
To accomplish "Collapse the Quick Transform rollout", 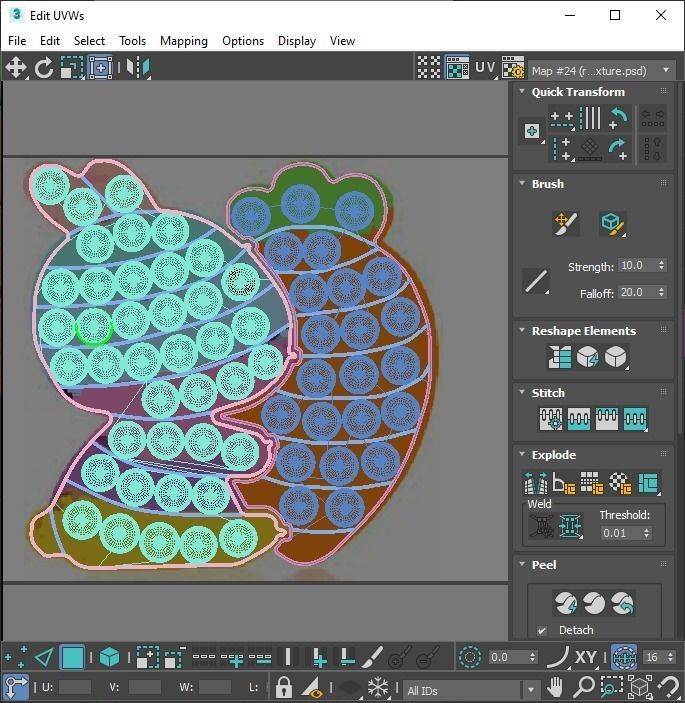I will pos(522,91).
